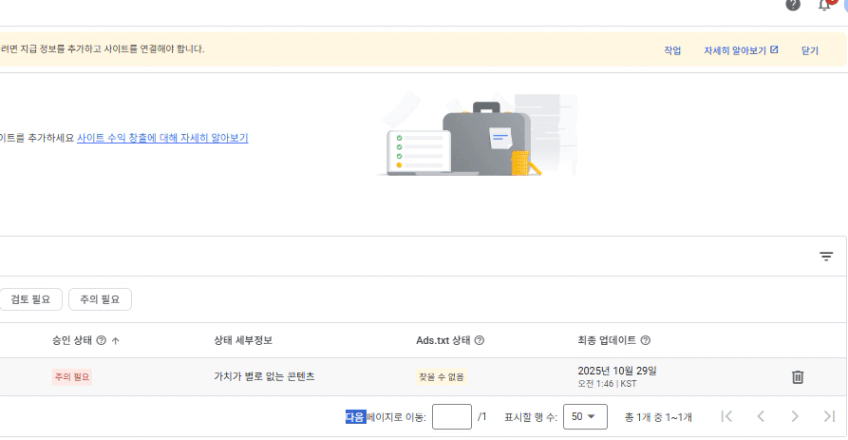
Task: Click the 상태 세부정보 column header
Action: pos(243,341)
